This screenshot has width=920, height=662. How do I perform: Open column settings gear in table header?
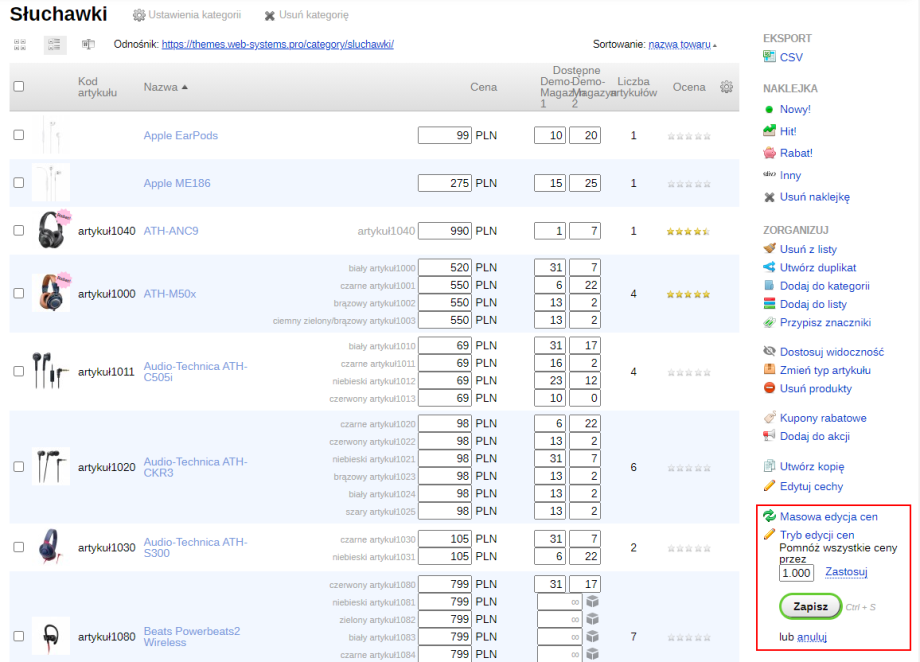(x=726, y=87)
